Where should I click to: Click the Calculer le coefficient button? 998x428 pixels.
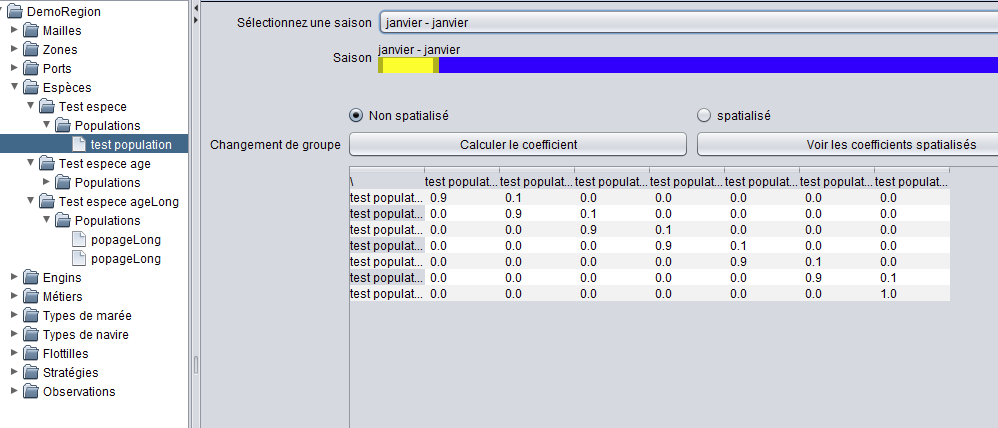(518, 145)
